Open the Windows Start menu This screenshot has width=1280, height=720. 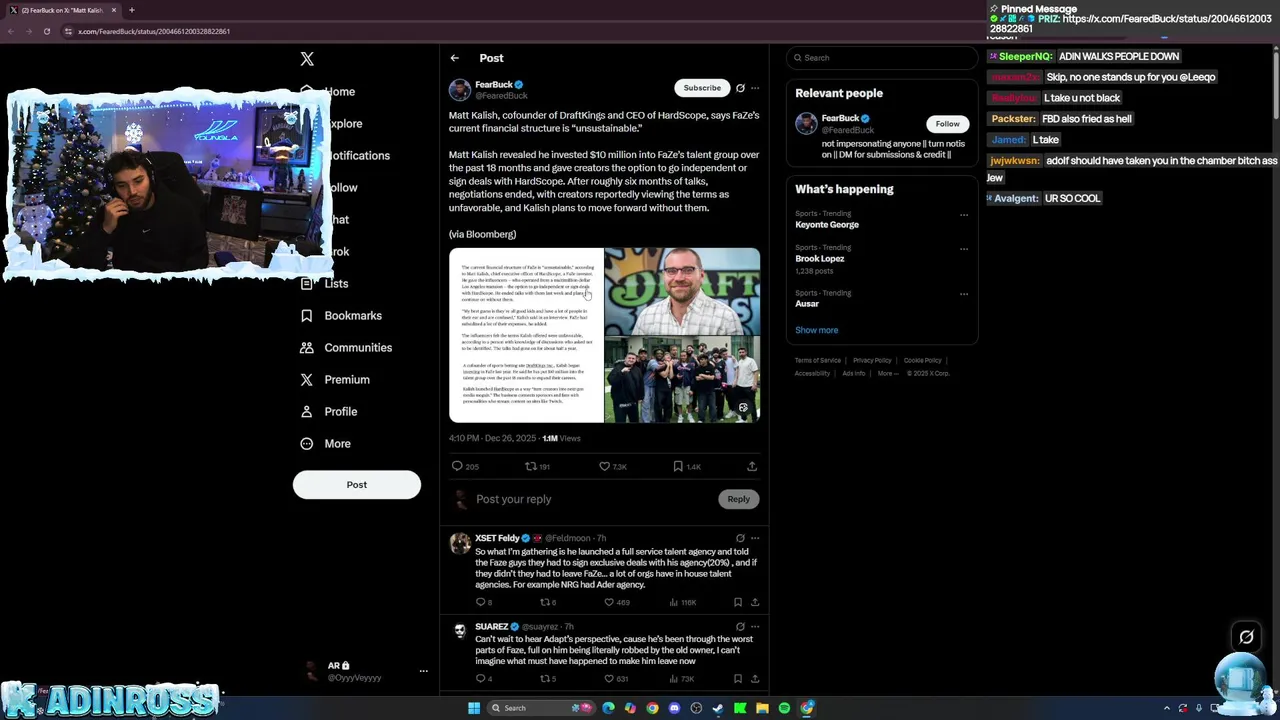pyautogui.click(x=474, y=708)
